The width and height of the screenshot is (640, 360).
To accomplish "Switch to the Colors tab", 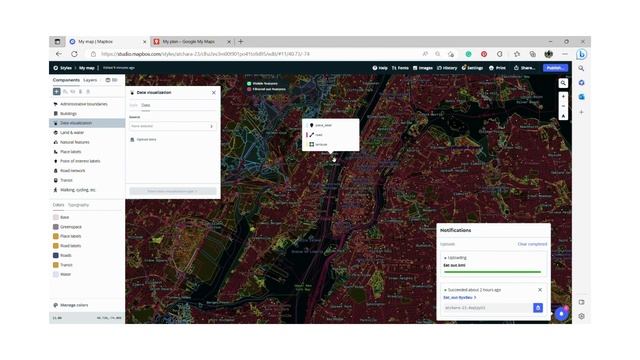I will point(58,205).
